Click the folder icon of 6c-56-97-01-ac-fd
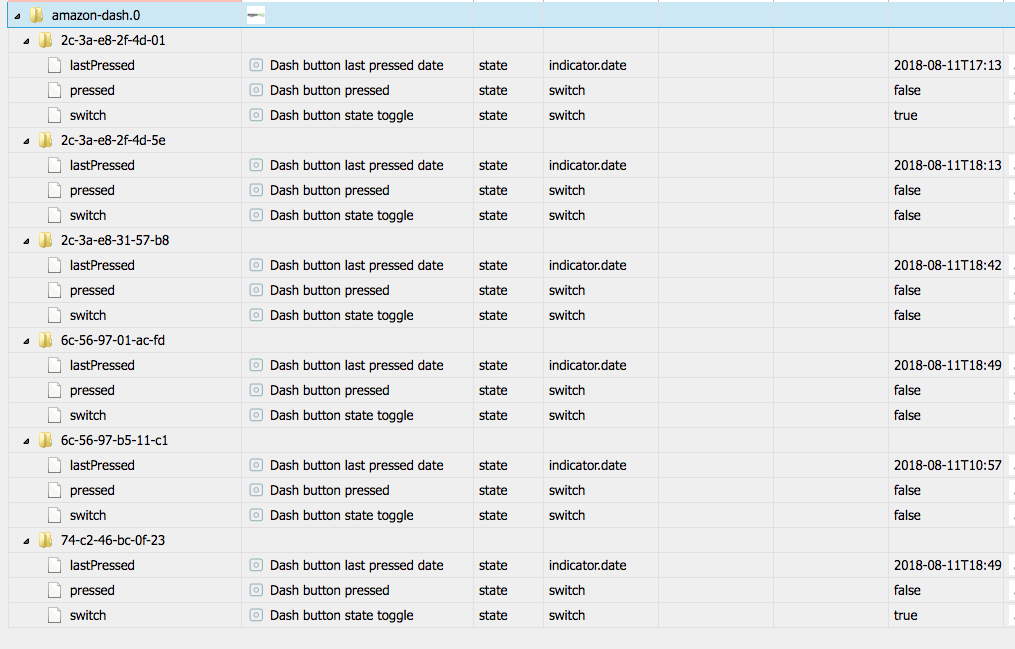The image size is (1015, 649). tap(45, 340)
